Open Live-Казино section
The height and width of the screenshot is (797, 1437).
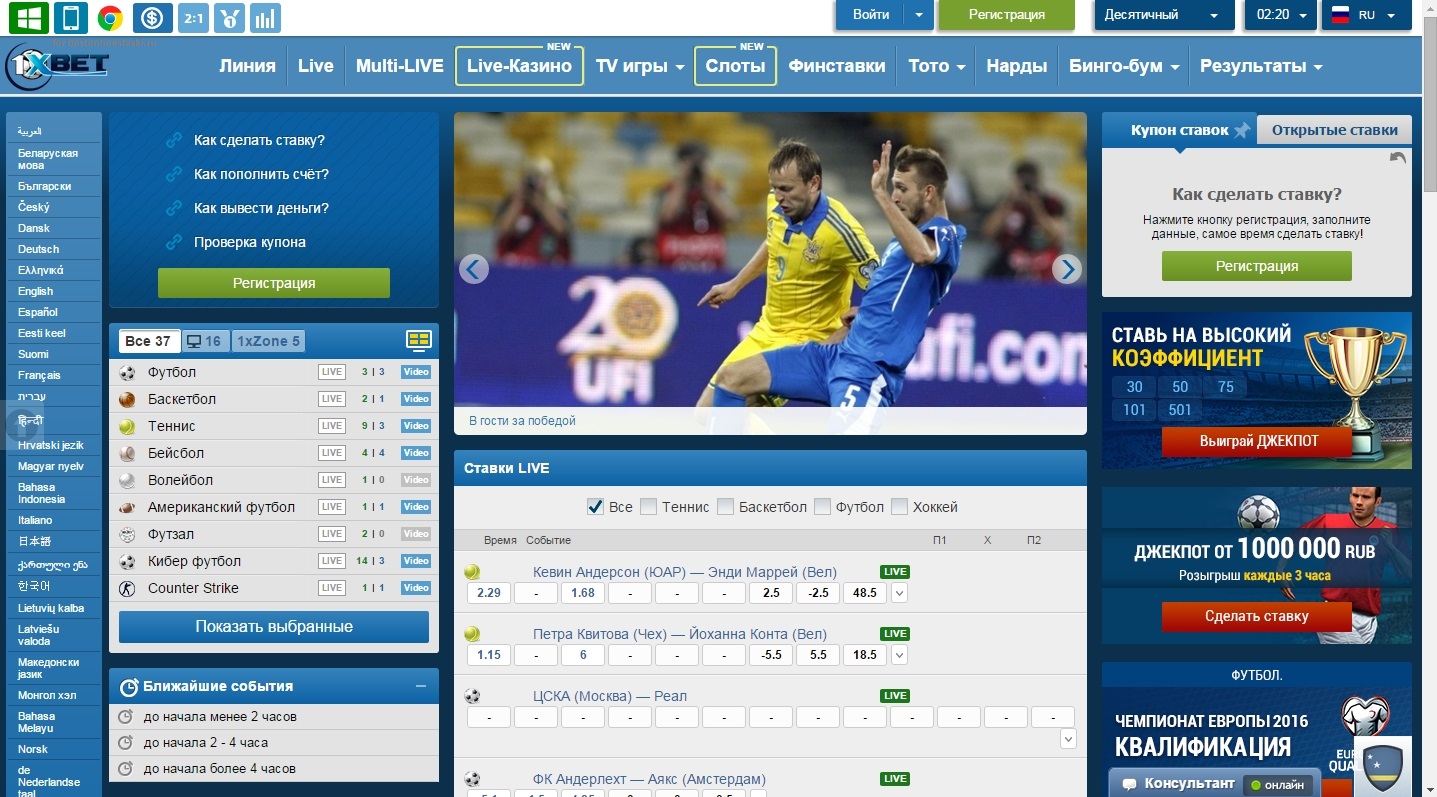[519, 66]
